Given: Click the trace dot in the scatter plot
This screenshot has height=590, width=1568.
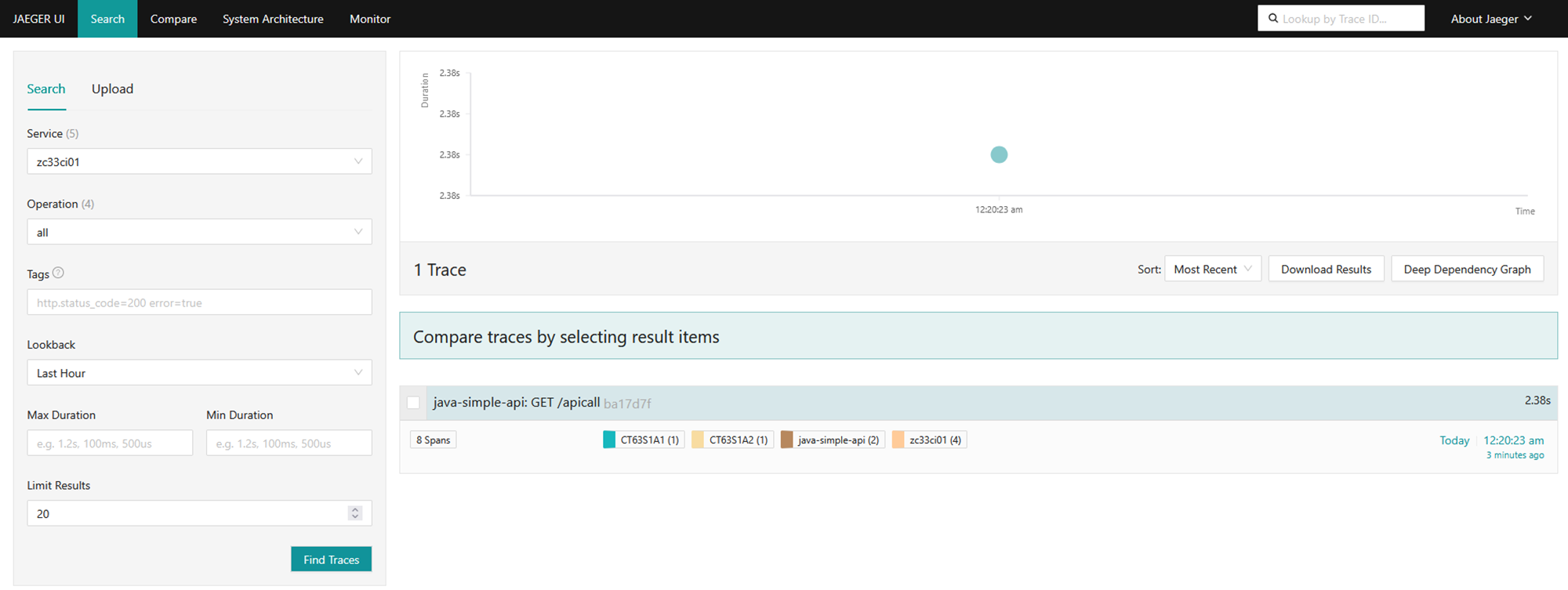Looking at the screenshot, I should (x=999, y=154).
